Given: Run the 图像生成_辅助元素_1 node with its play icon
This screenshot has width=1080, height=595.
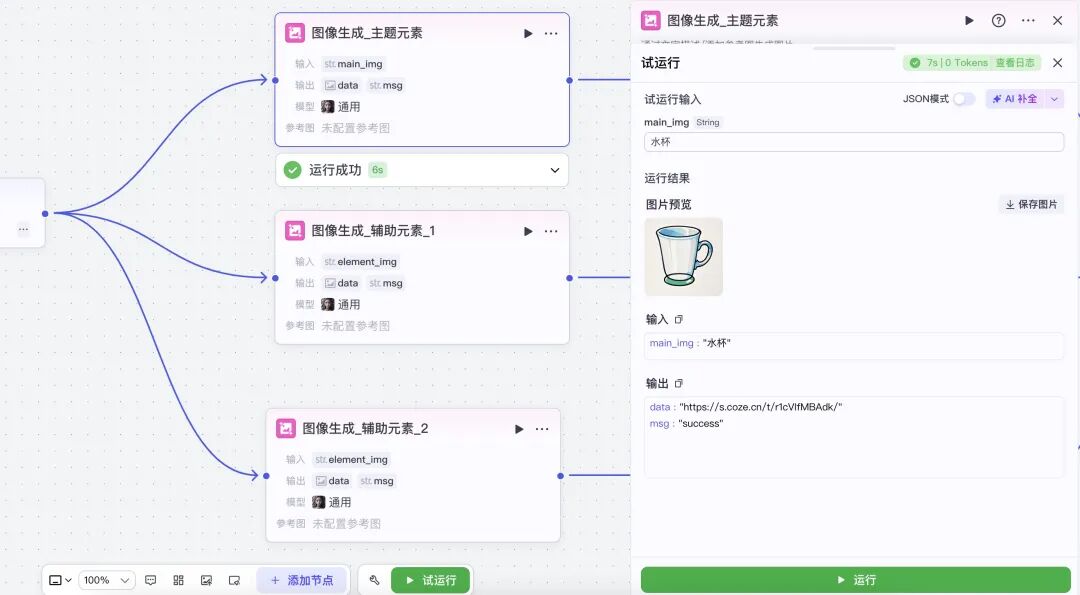Looking at the screenshot, I should point(528,231).
